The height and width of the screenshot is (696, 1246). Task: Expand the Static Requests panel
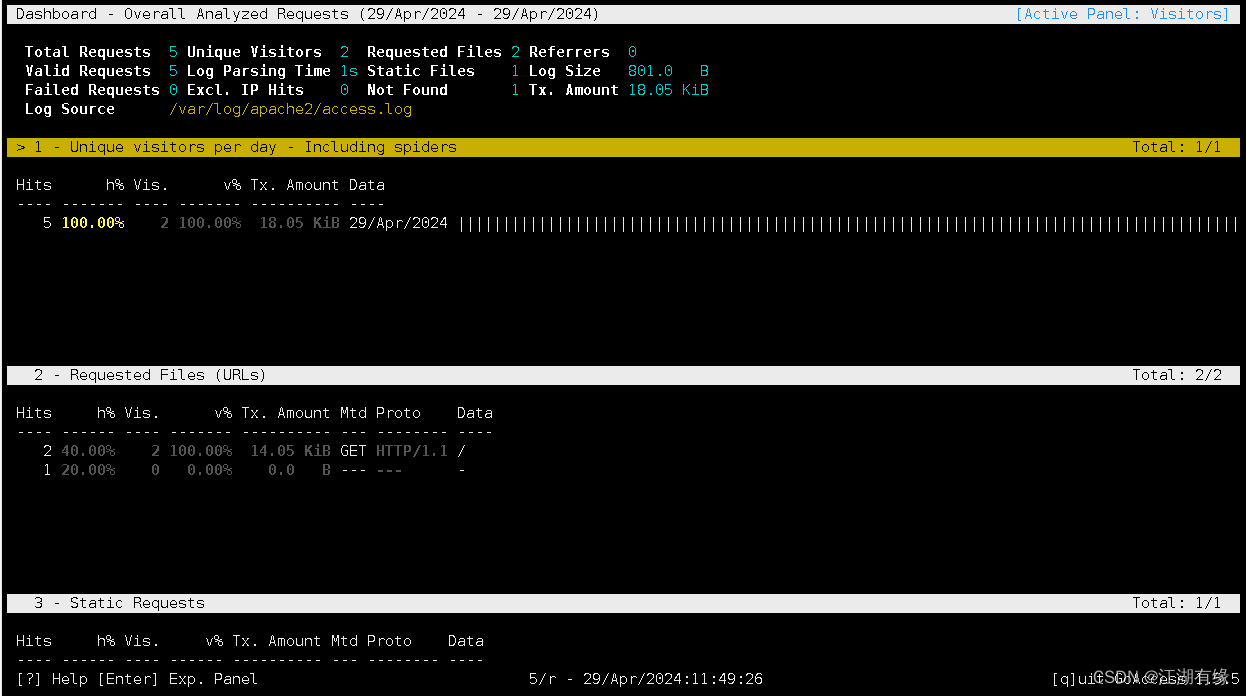pyautogui.click(x=120, y=602)
